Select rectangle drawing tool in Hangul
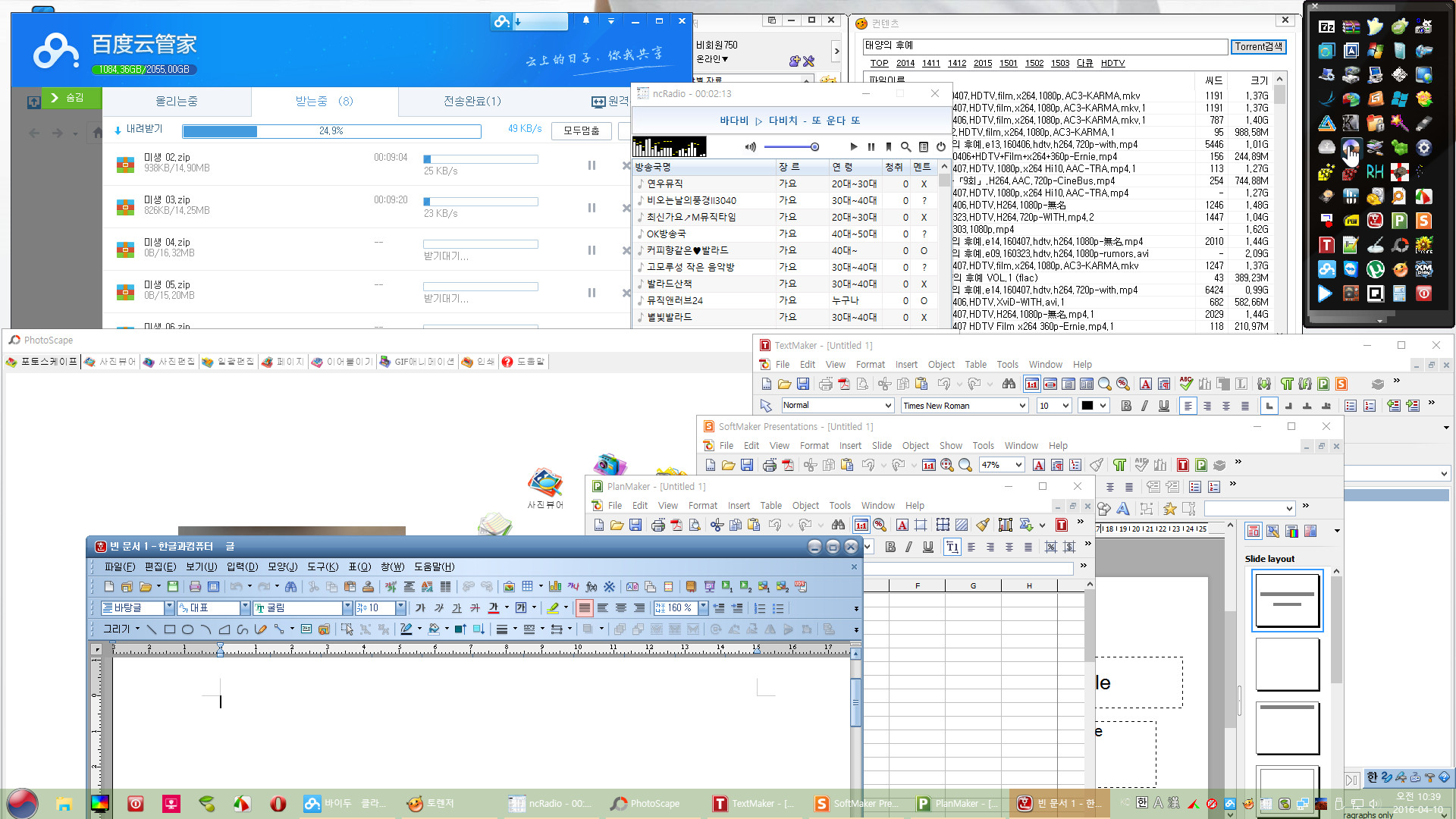1456x819 pixels. [169, 629]
